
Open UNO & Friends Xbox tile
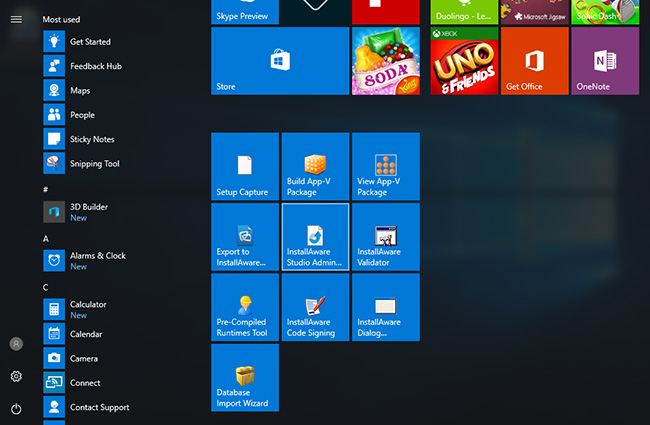tap(464, 61)
